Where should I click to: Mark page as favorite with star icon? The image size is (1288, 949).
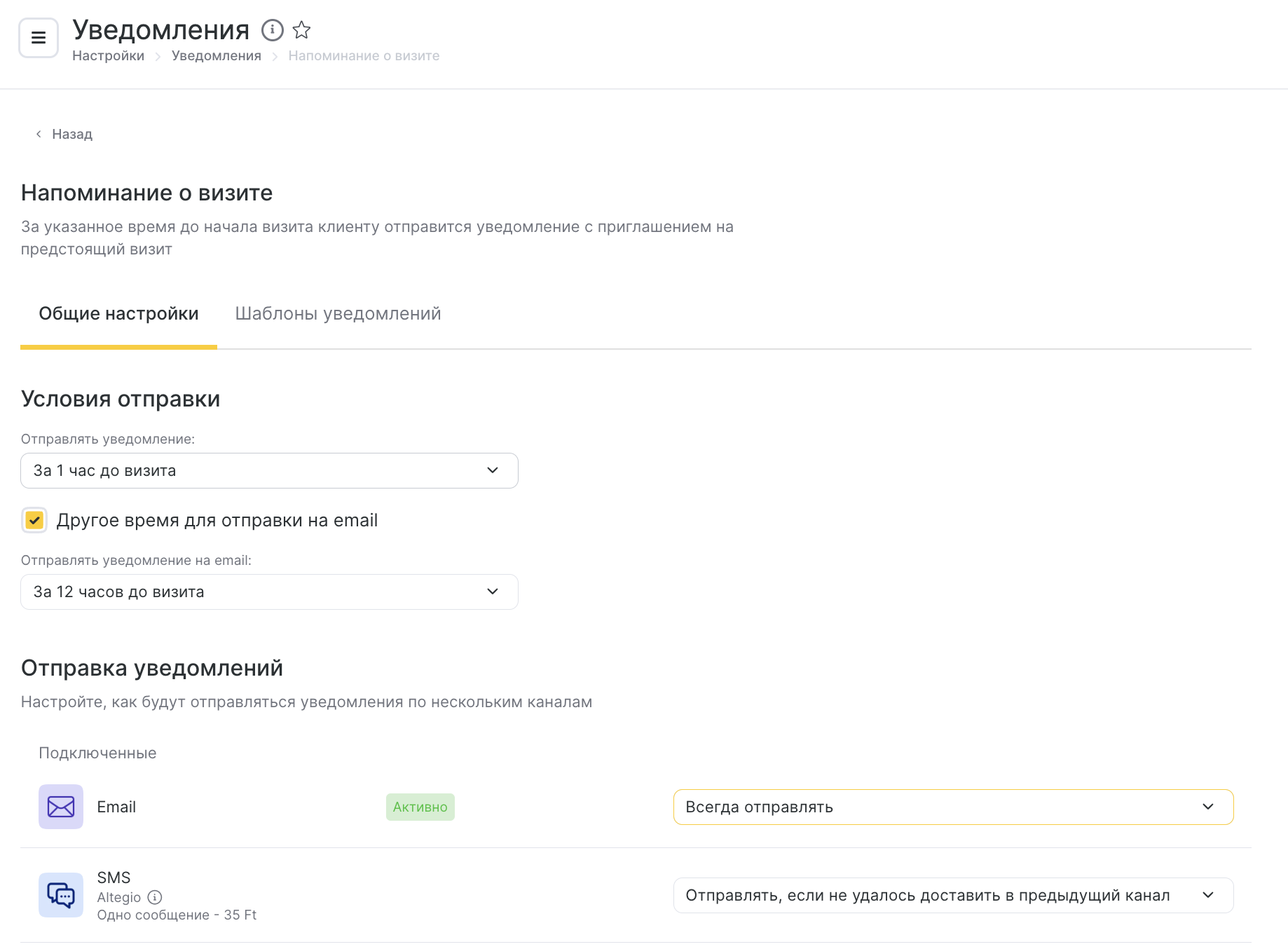[x=301, y=30]
